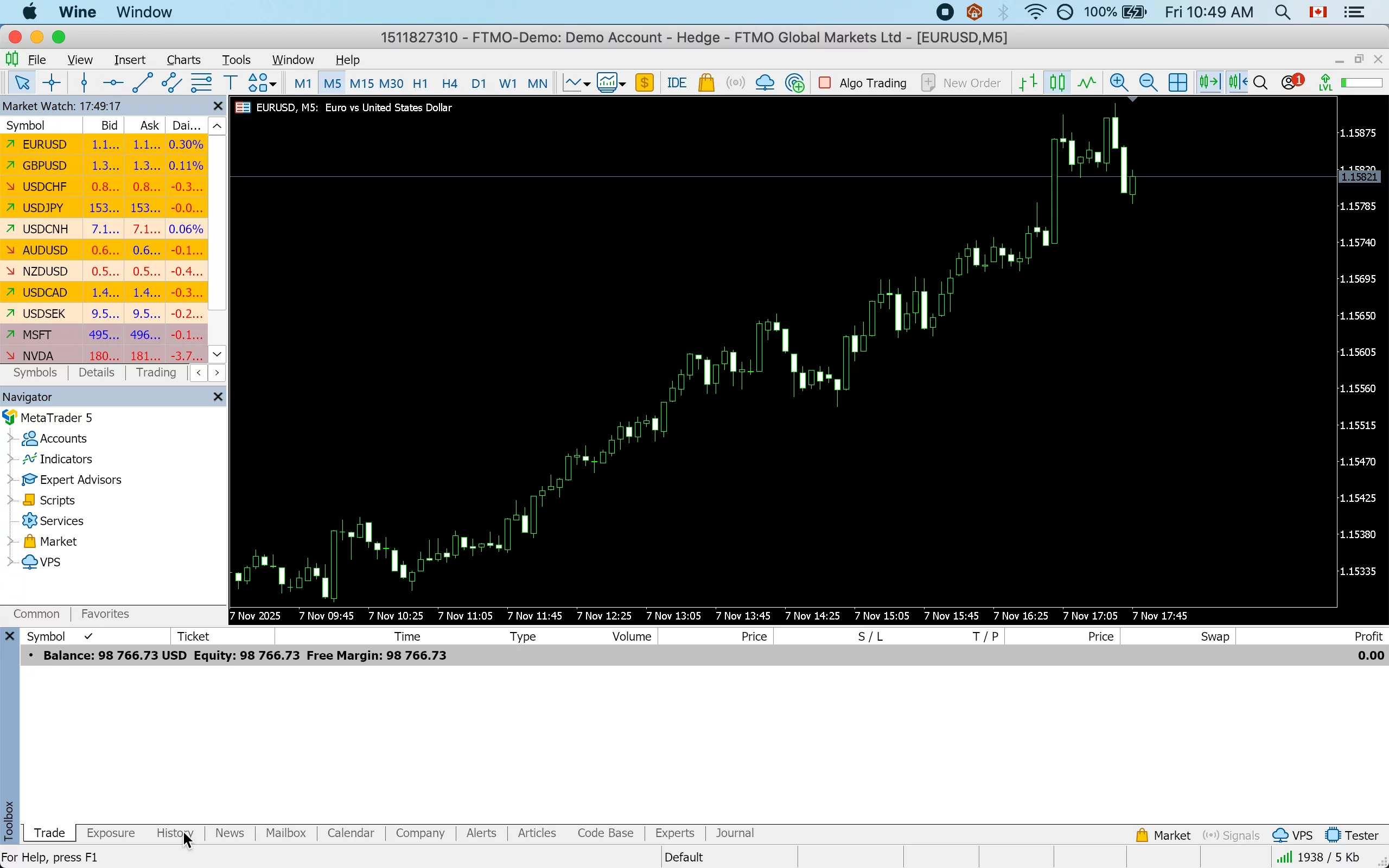Open the Charts menu
Image resolution: width=1389 pixels, height=868 pixels.
pos(183,60)
